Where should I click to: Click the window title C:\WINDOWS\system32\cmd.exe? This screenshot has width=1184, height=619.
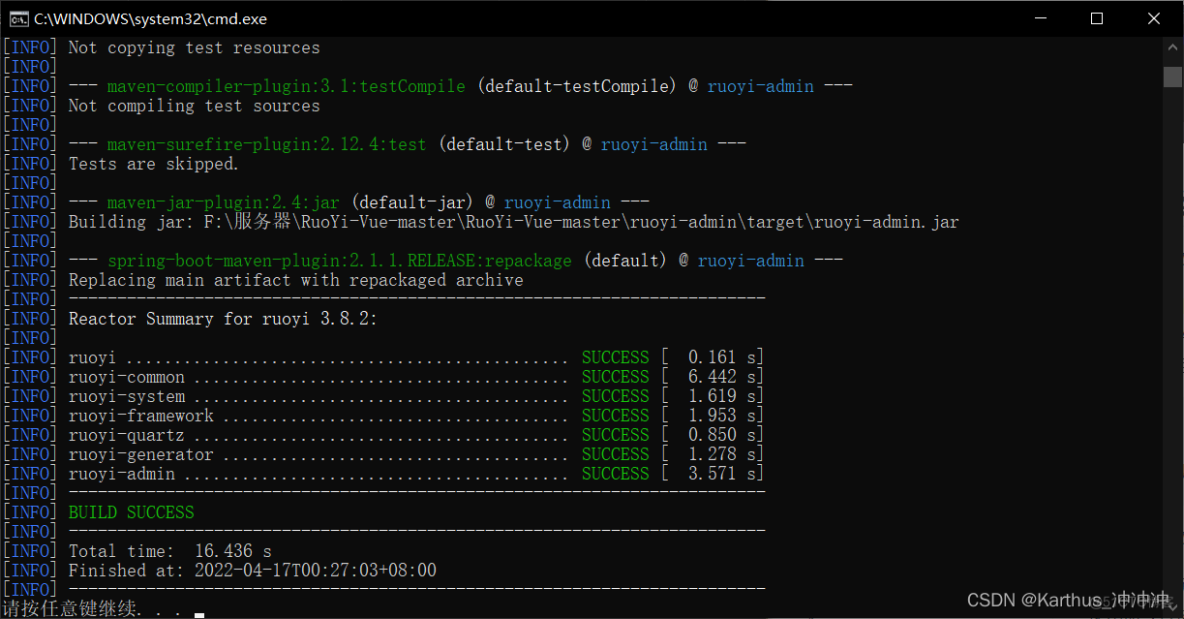150,19
